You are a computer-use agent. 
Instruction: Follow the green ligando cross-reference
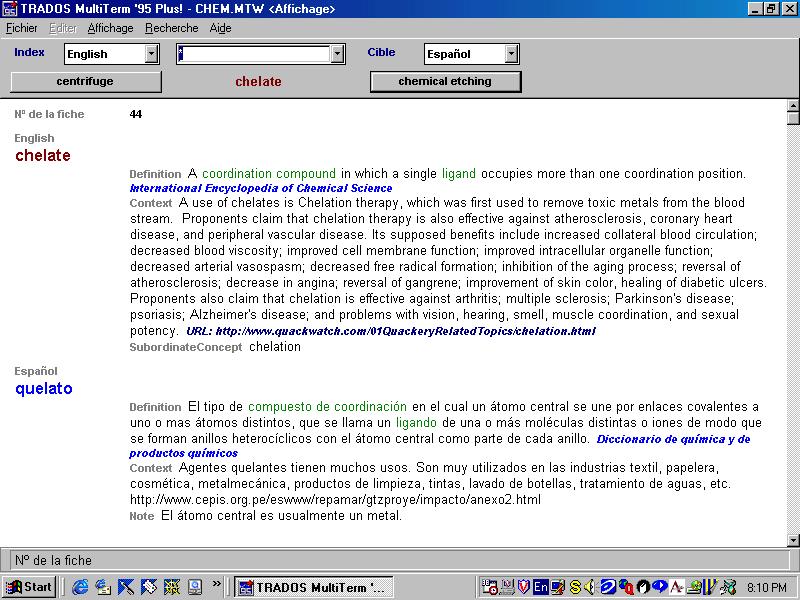[x=416, y=423]
